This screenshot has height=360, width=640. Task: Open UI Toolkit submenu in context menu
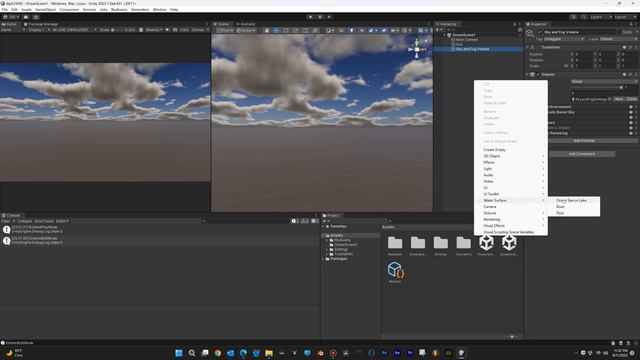click(511, 194)
